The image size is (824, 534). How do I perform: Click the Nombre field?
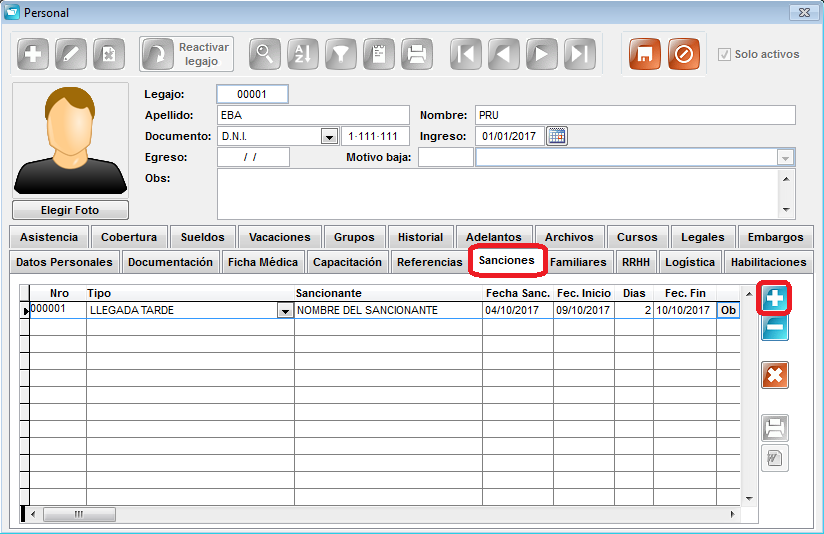coord(635,115)
